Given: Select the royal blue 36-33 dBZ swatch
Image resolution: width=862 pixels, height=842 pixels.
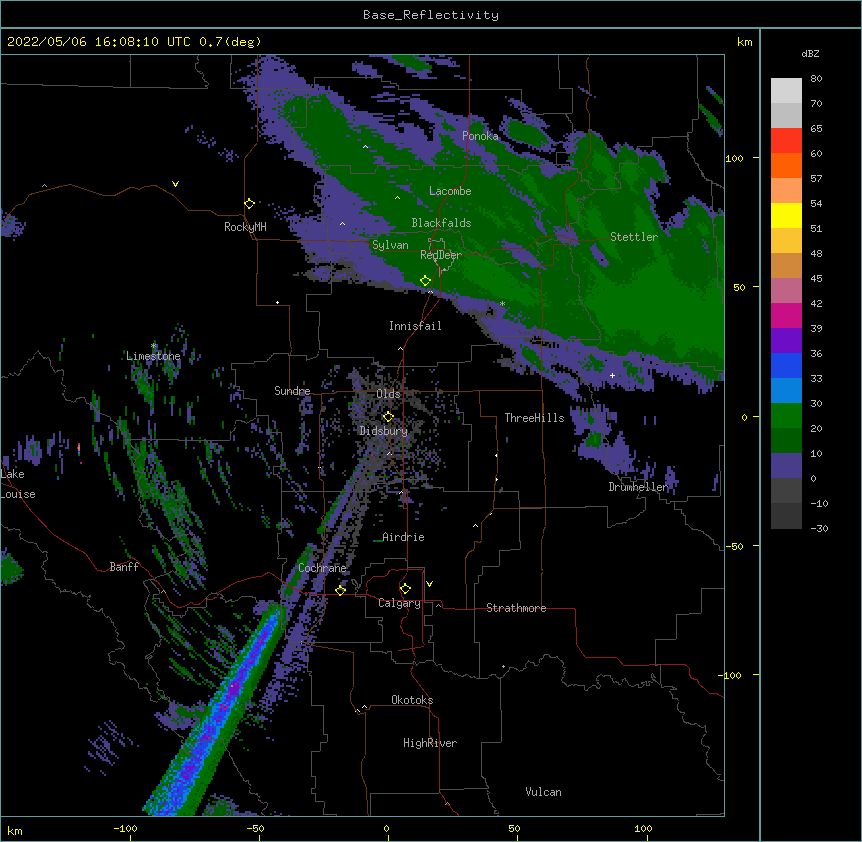Looking at the screenshot, I should (x=786, y=365).
